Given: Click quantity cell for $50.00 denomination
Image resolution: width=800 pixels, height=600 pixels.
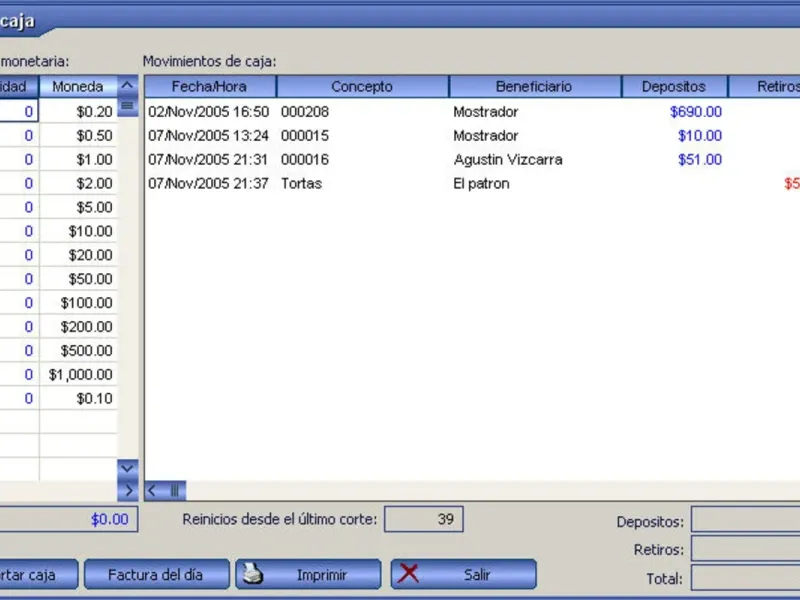Looking at the screenshot, I should (19, 279).
